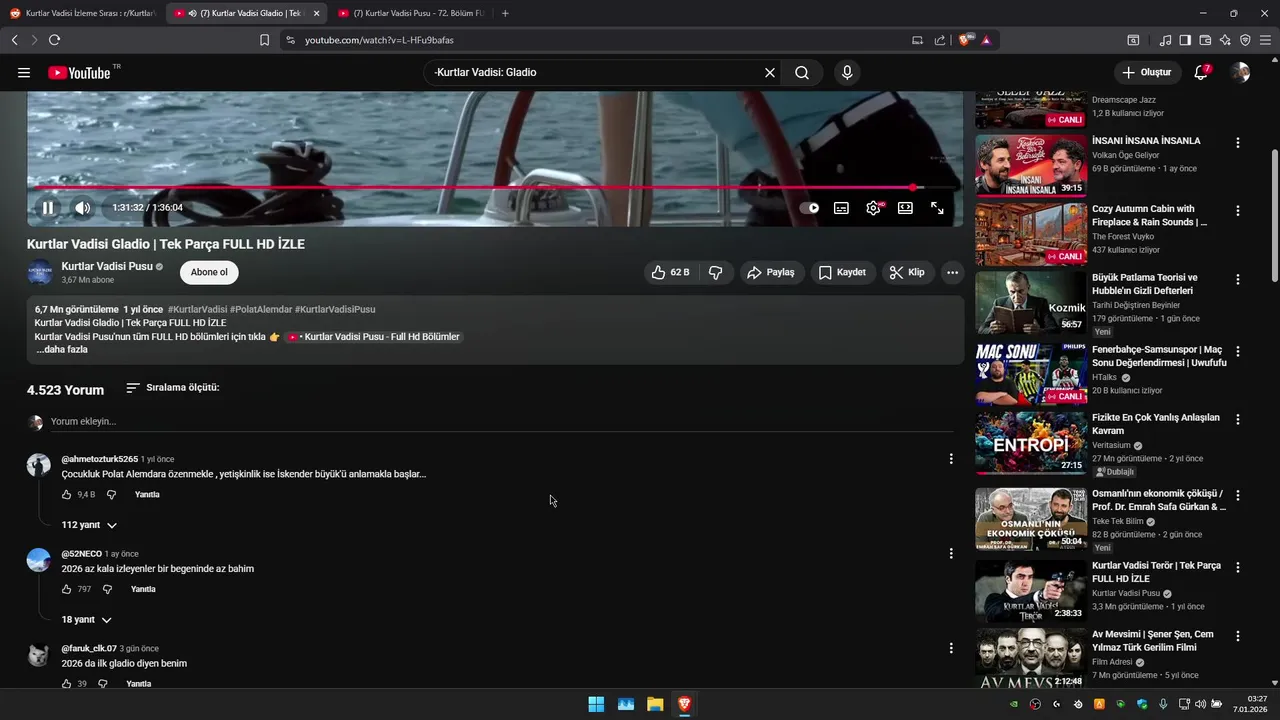Viewport: 1280px width, 720px height.
Task: Open the Sıralama ölçütü sort dropdown
Action: (172, 388)
